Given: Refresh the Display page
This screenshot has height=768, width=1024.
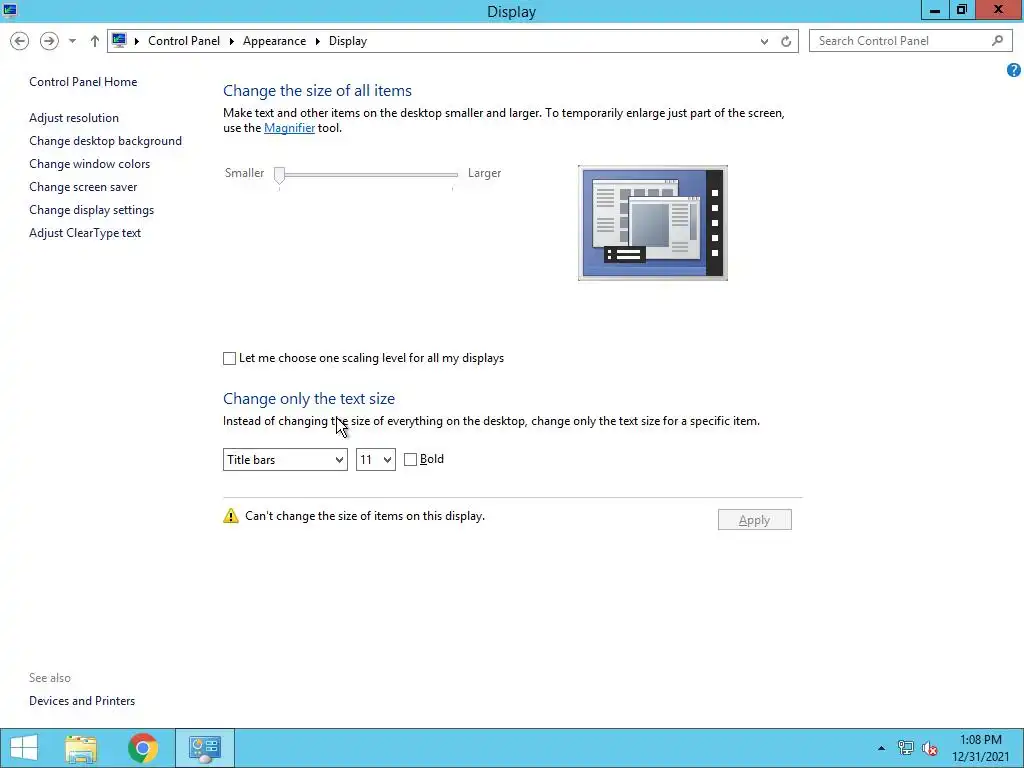Looking at the screenshot, I should tap(786, 41).
